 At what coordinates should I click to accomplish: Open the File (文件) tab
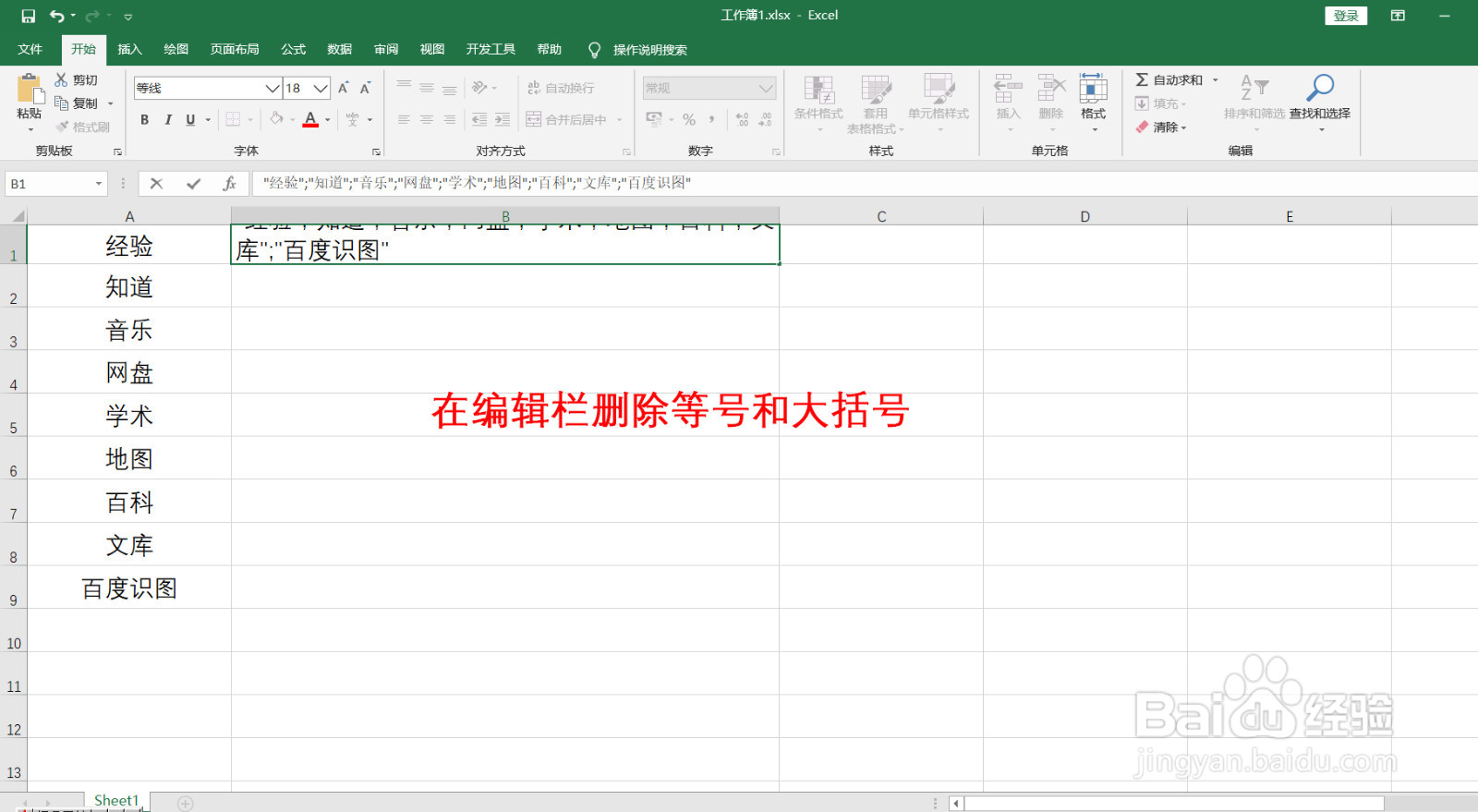[30, 50]
